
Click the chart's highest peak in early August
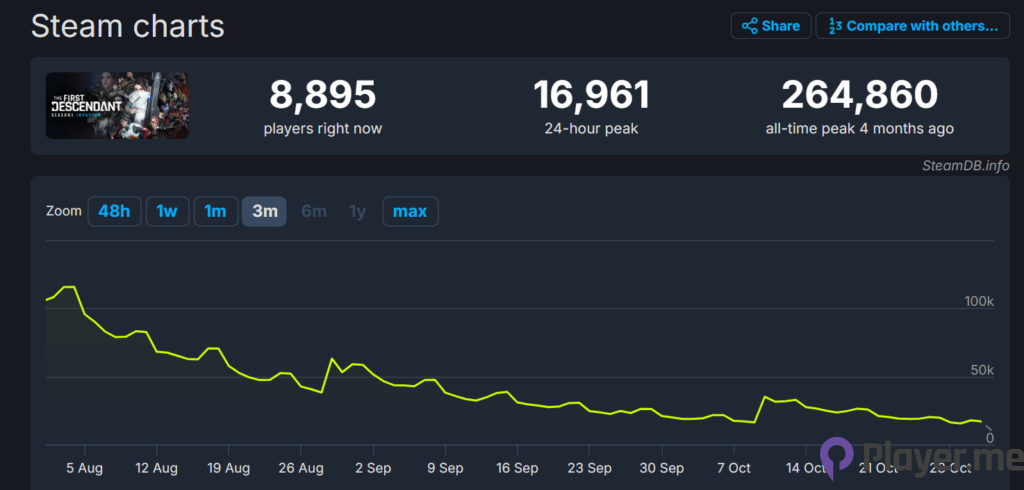pyautogui.click(x=69, y=287)
